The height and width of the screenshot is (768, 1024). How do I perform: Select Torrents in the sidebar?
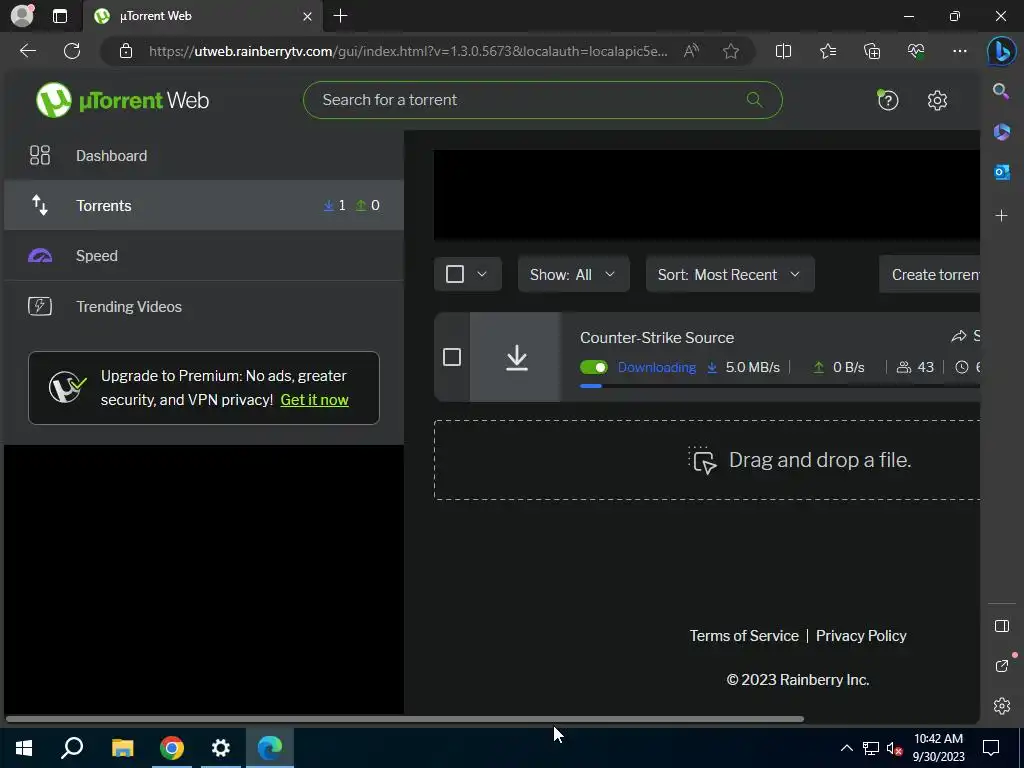point(204,205)
